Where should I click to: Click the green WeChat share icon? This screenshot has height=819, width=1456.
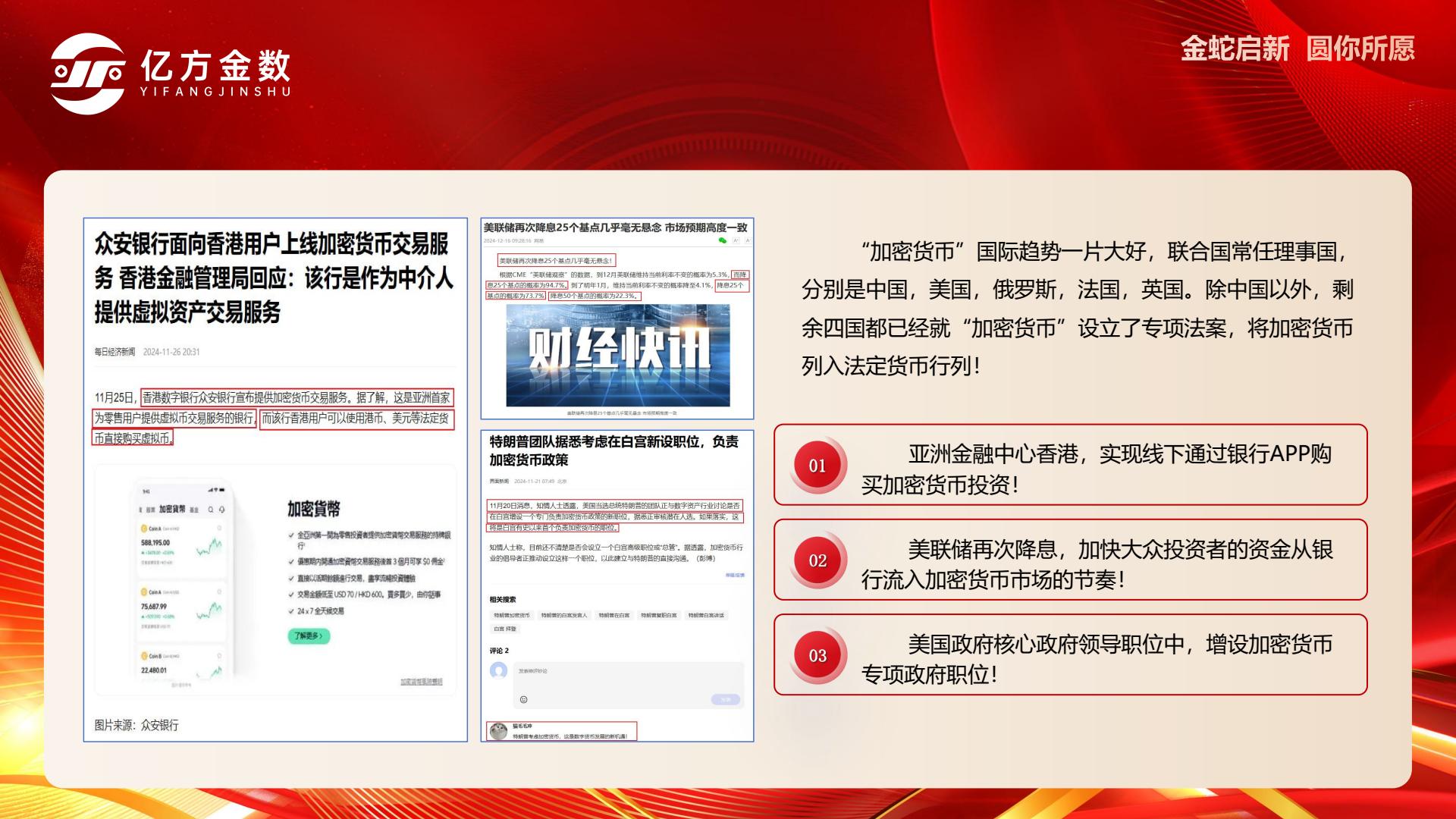(x=722, y=240)
